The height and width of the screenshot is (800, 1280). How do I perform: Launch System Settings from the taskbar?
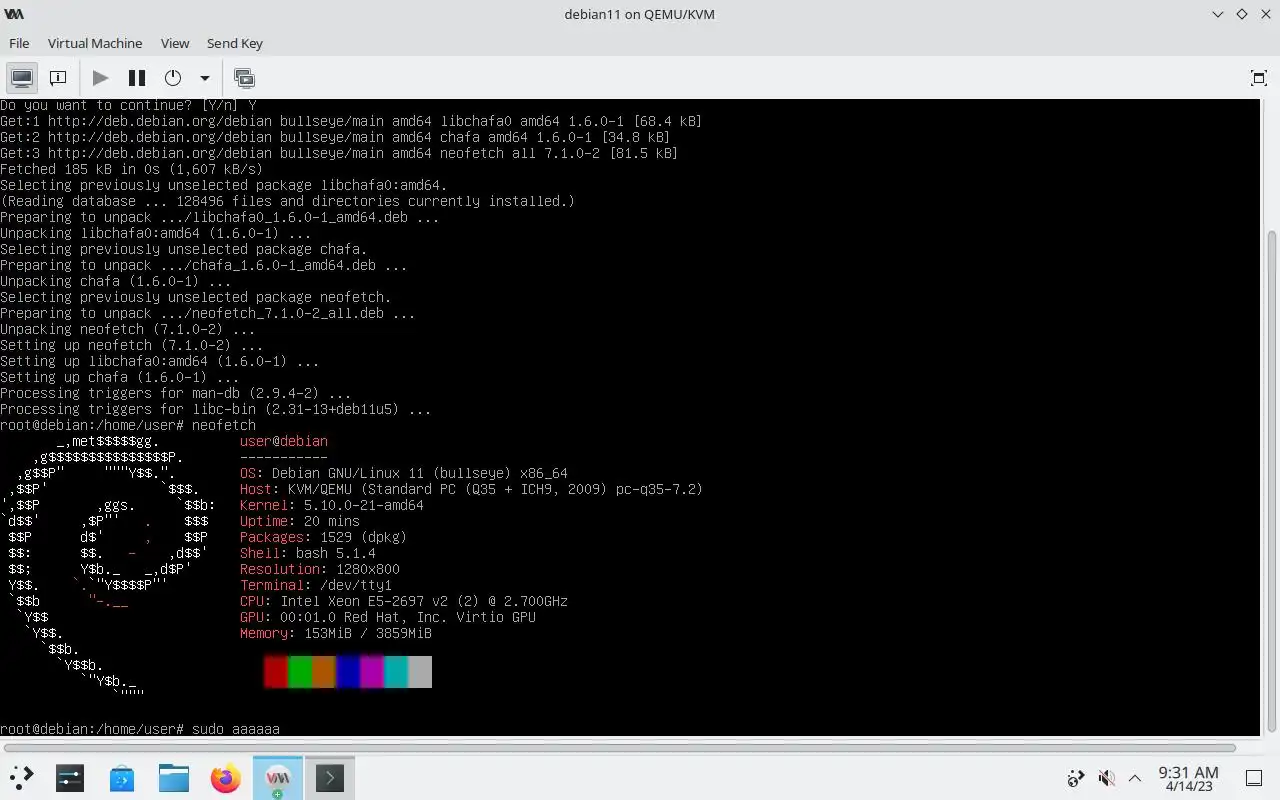click(x=70, y=777)
